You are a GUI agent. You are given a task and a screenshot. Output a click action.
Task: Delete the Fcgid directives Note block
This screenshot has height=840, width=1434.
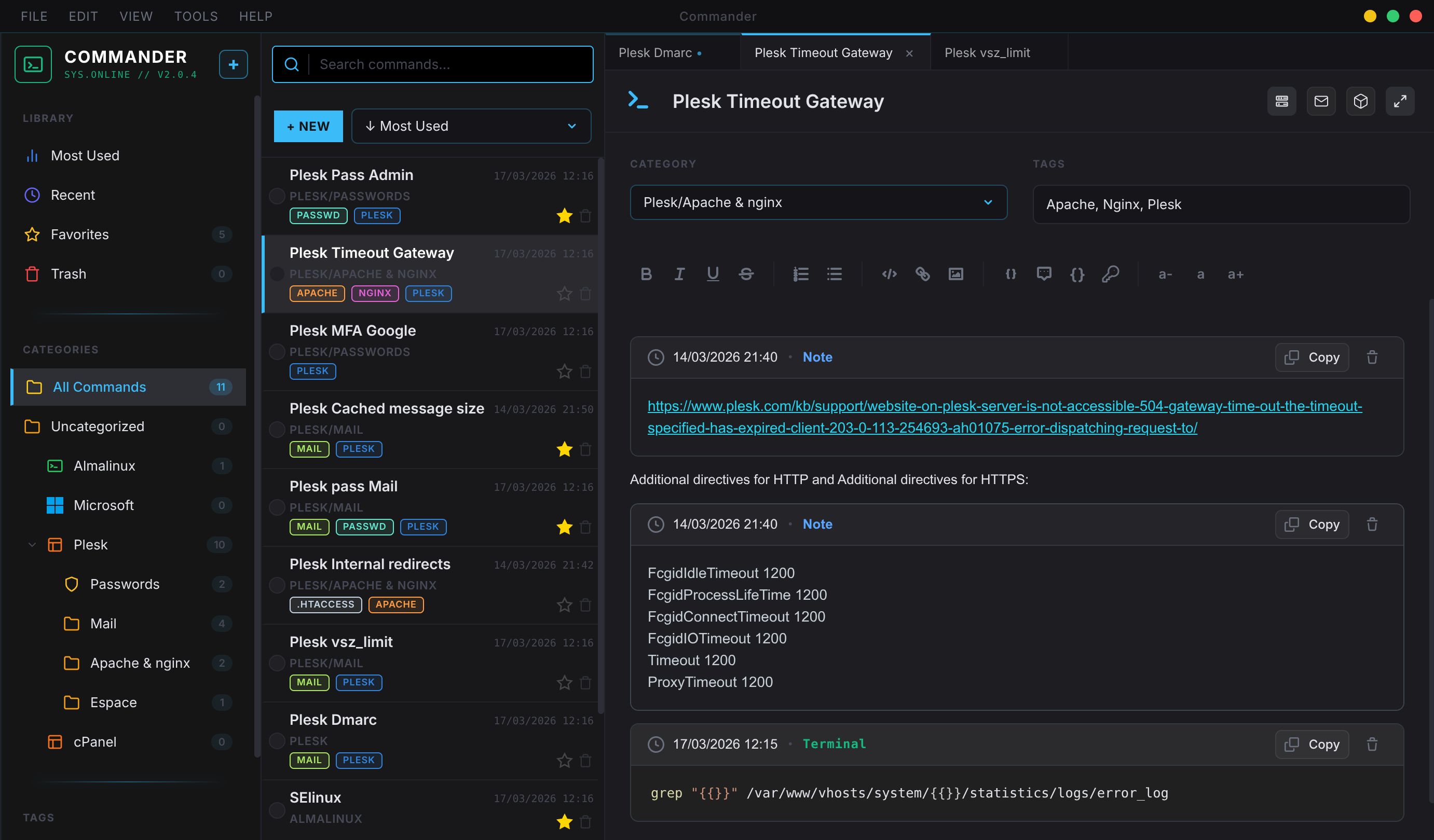[1372, 525]
